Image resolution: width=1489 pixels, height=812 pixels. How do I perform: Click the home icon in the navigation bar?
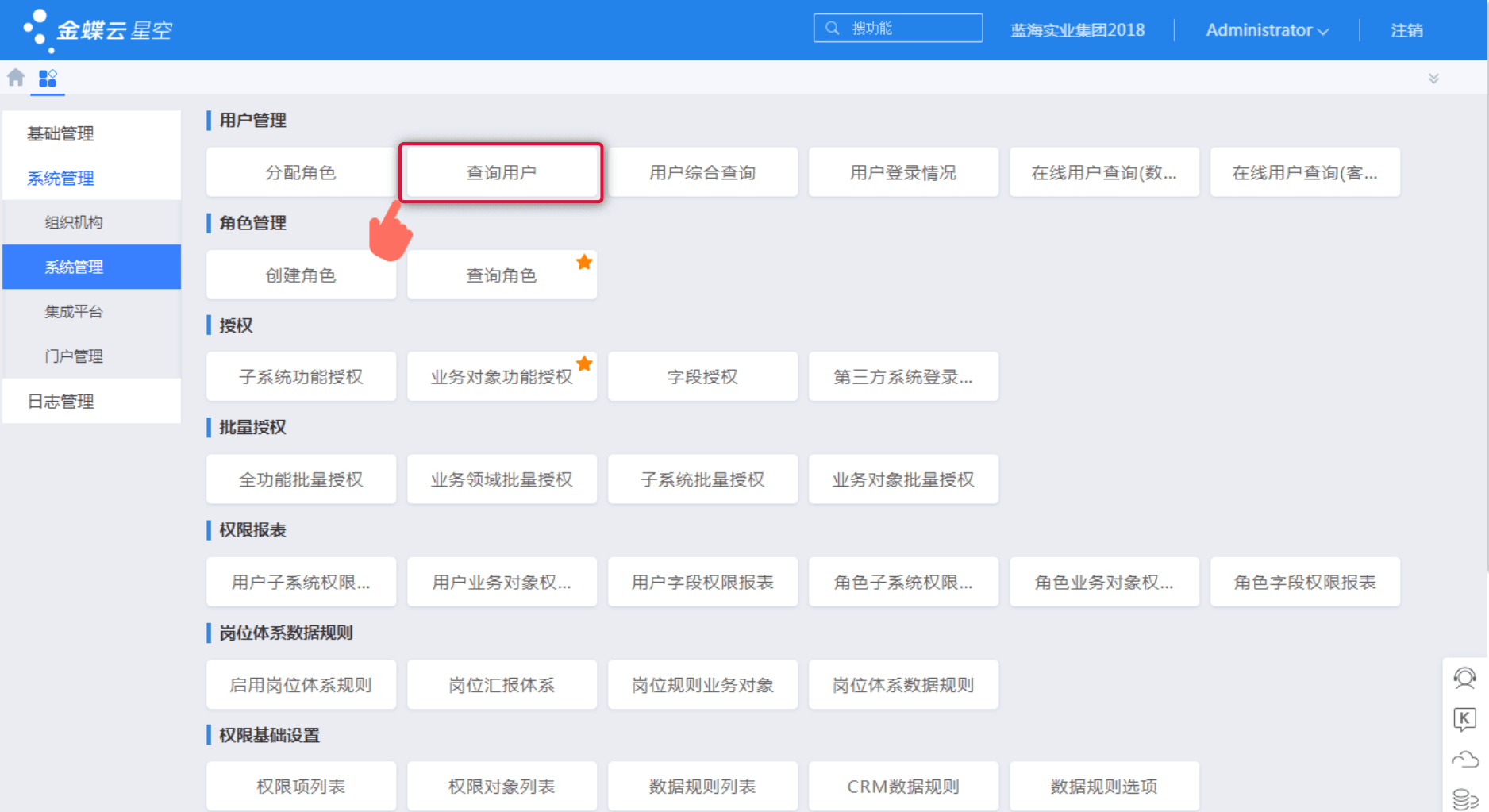tap(15, 77)
